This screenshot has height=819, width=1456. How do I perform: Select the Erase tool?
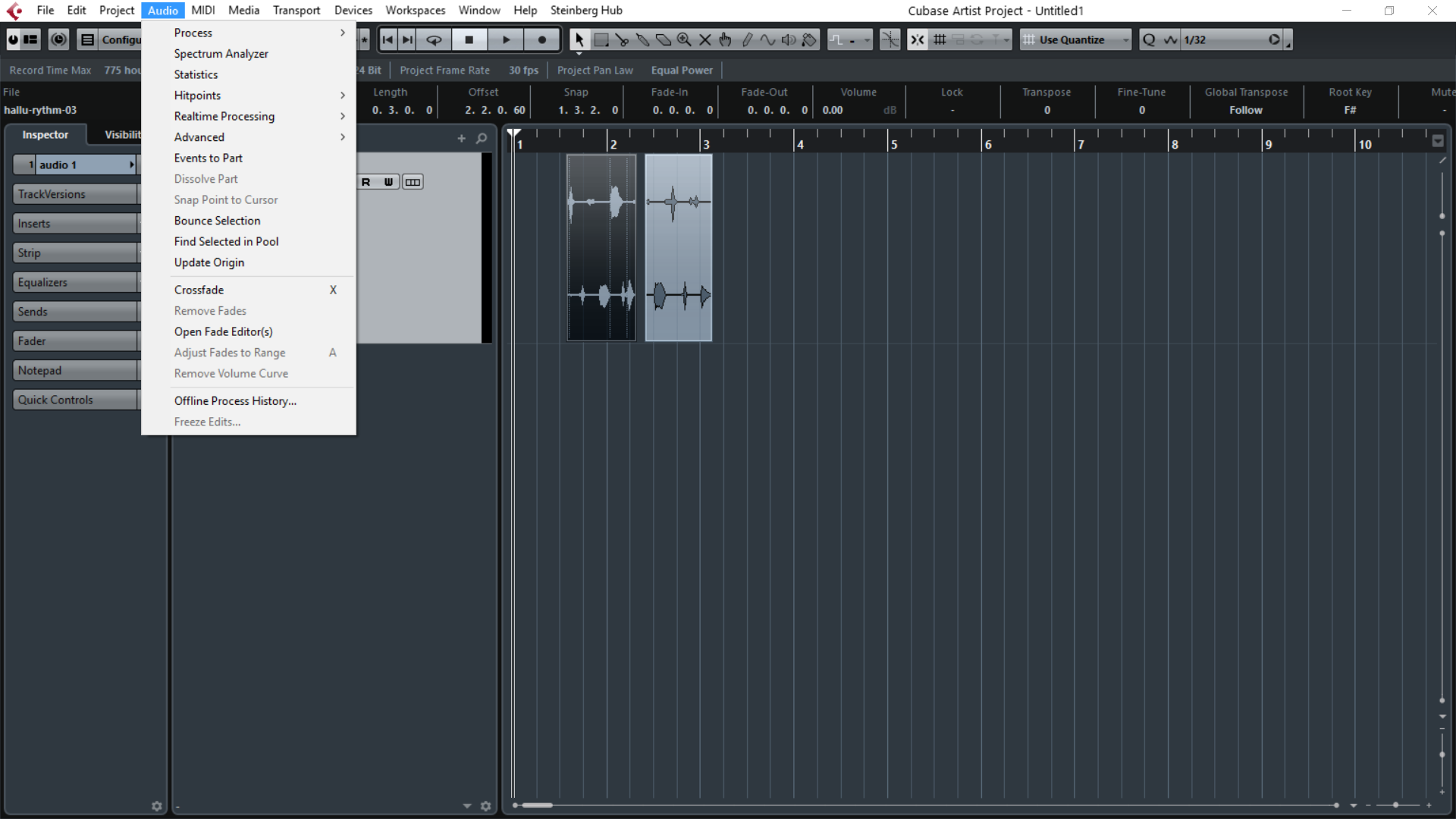click(664, 39)
